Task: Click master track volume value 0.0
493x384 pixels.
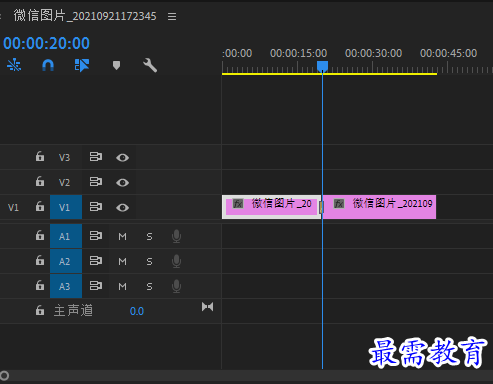Action: [137, 311]
